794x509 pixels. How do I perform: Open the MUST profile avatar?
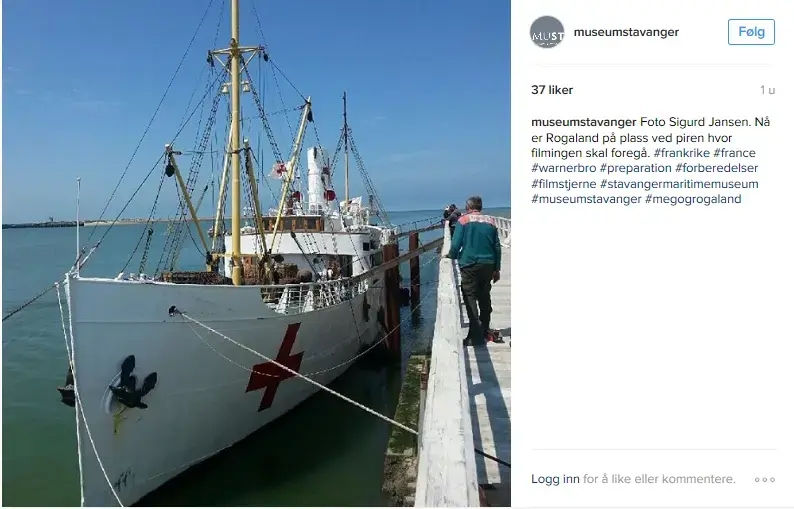pyautogui.click(x=547, y=32)
